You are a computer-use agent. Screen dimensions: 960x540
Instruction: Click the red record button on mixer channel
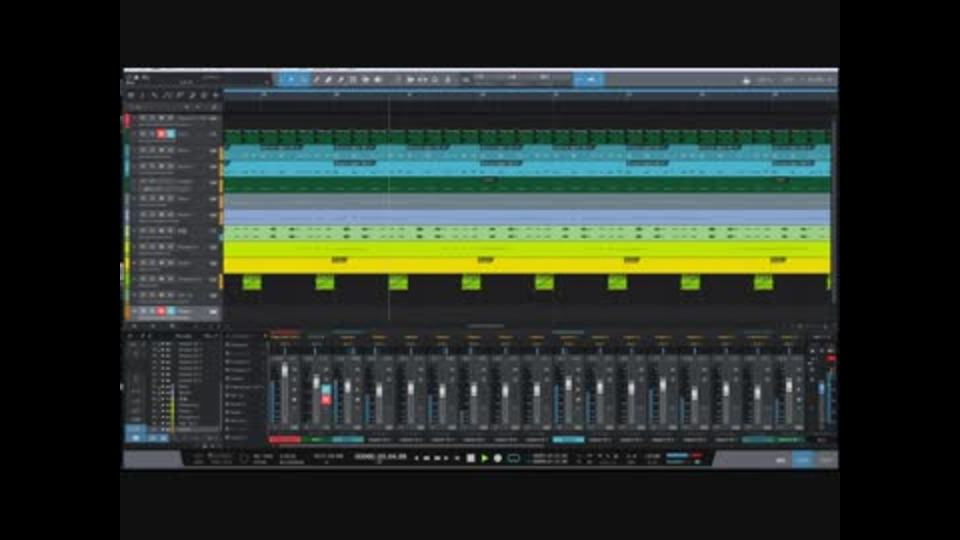point(326,400)
